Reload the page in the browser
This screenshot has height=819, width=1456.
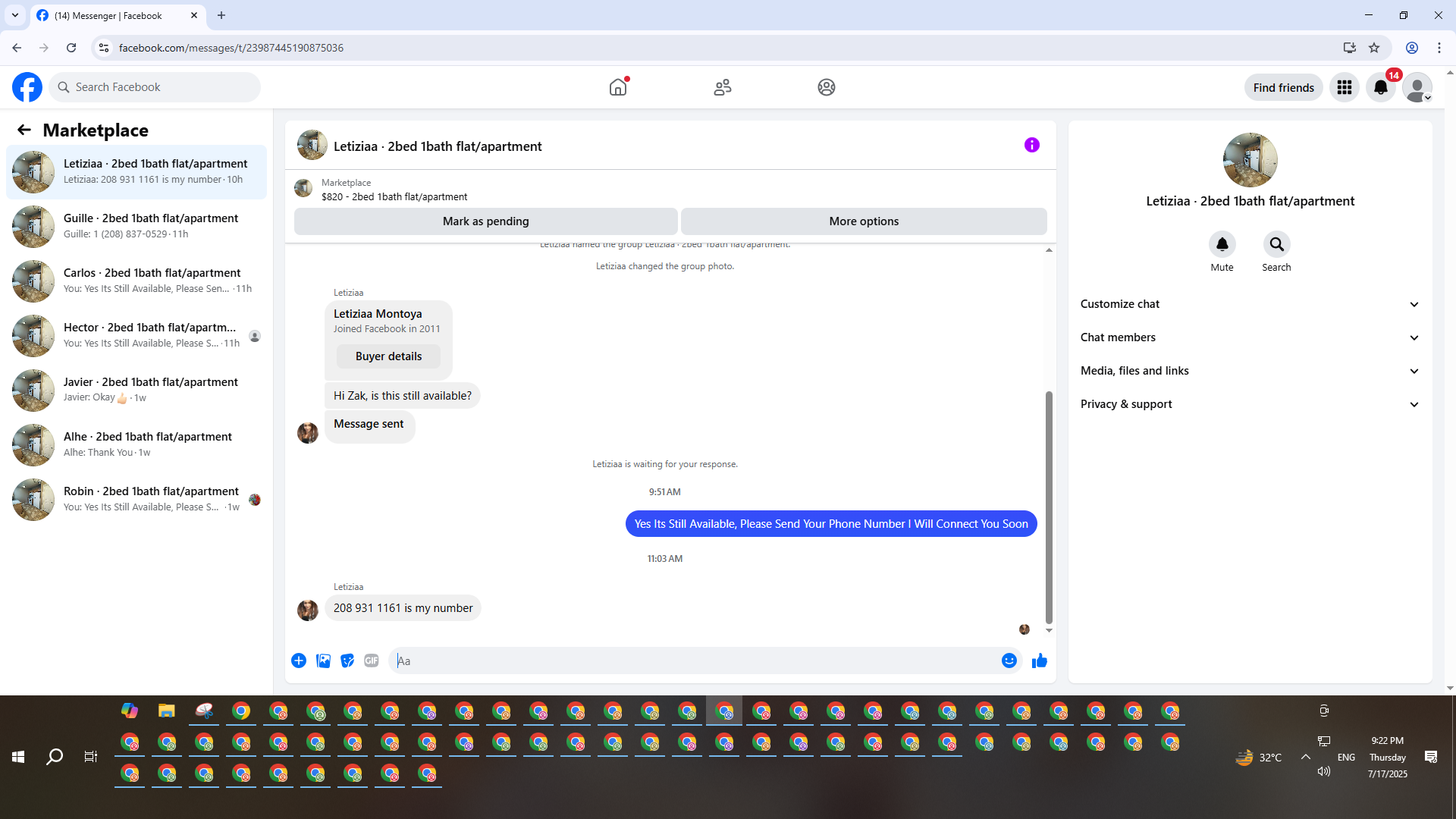71,48
